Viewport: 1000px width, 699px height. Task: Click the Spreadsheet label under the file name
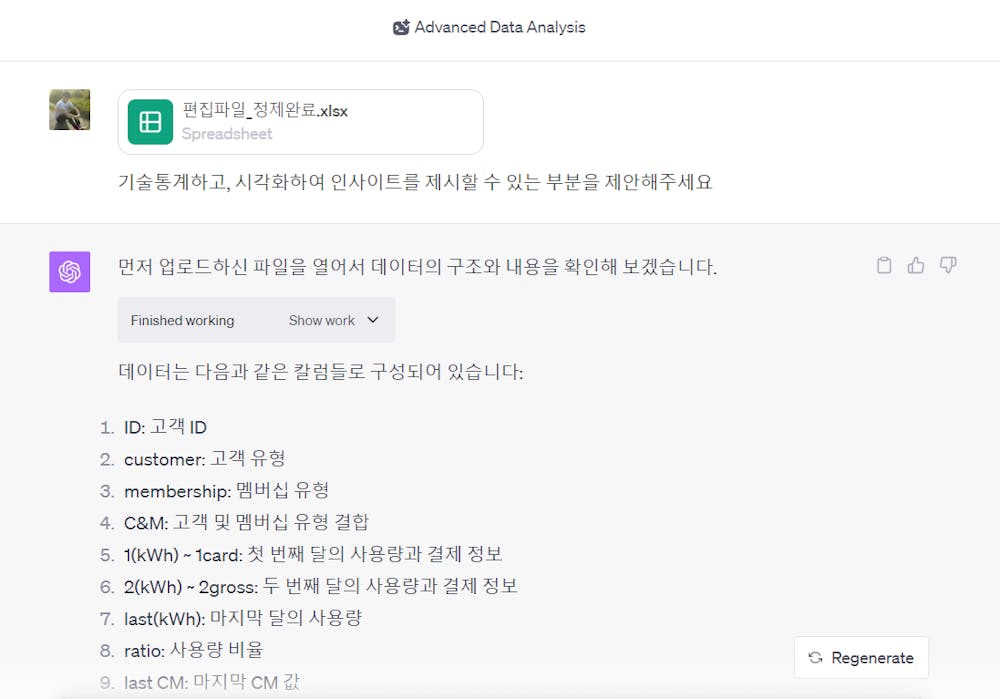coord(227,134)
